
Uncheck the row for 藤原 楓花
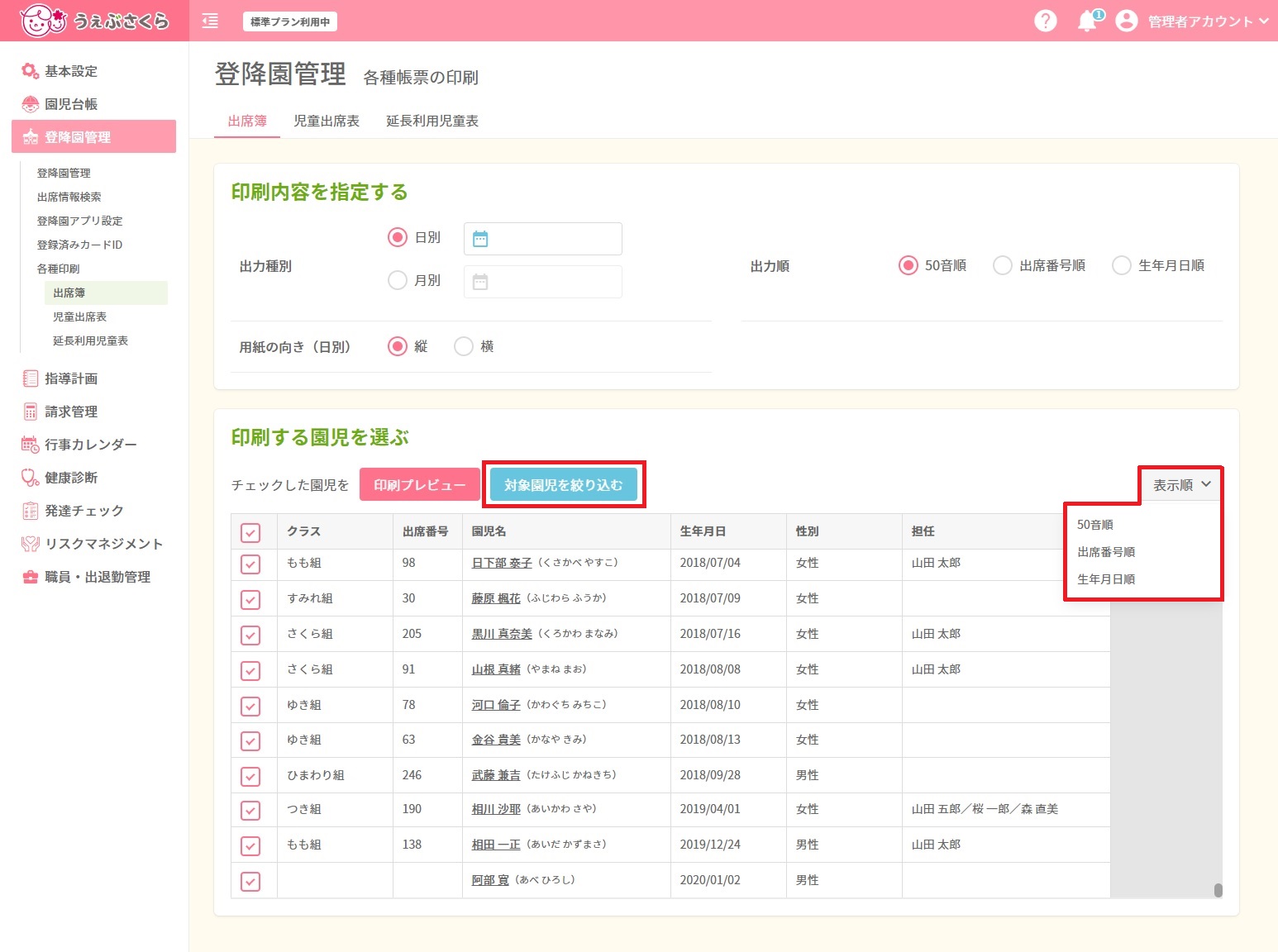[250, 599]
